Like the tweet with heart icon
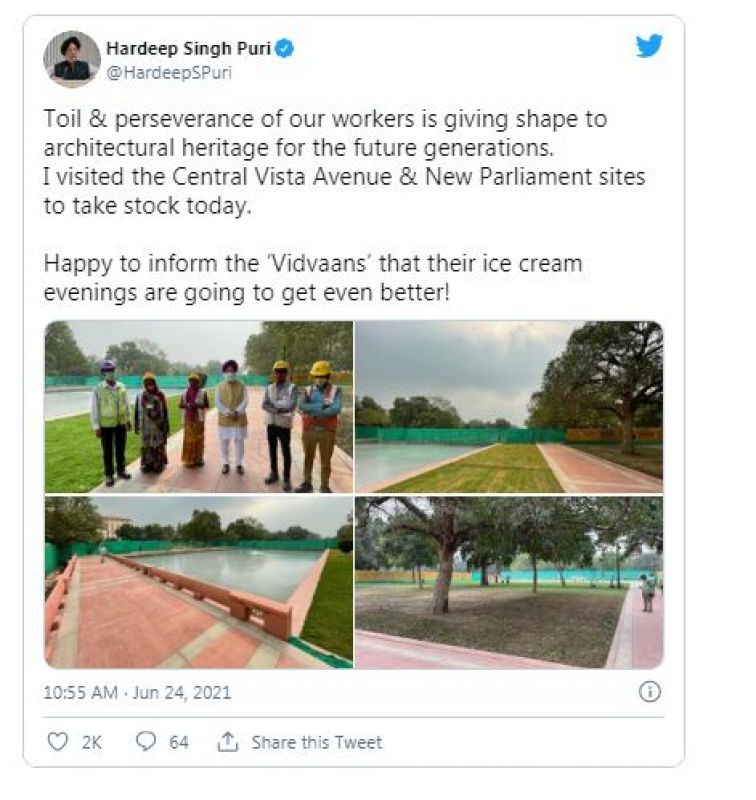This screenshot has width=756, height=800. click(x=57, y=741)
